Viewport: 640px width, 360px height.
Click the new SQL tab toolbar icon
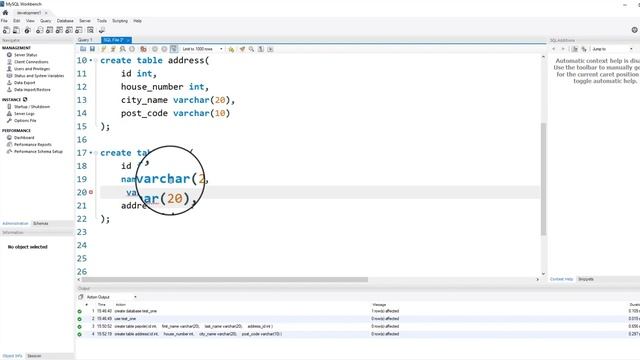pos(6,30)
